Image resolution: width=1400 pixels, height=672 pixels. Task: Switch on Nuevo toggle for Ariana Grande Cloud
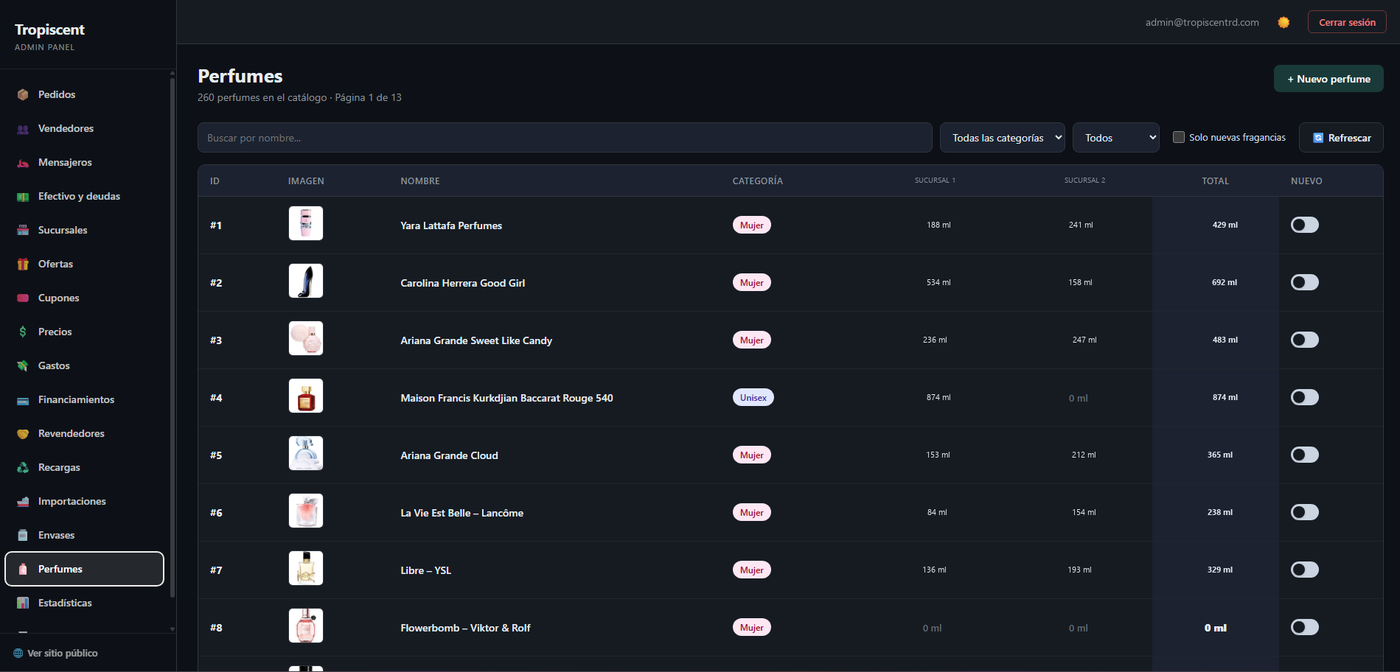1305,455
